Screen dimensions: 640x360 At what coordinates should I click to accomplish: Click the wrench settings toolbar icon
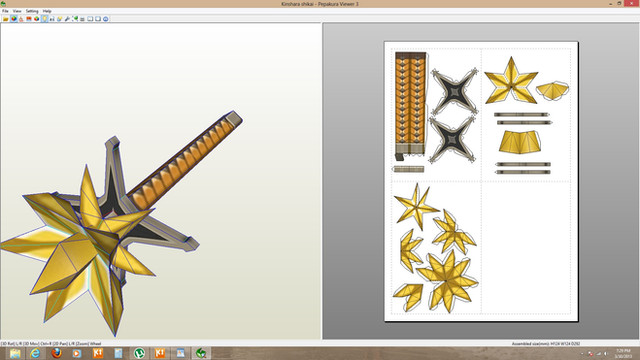(x=67, y=19)
